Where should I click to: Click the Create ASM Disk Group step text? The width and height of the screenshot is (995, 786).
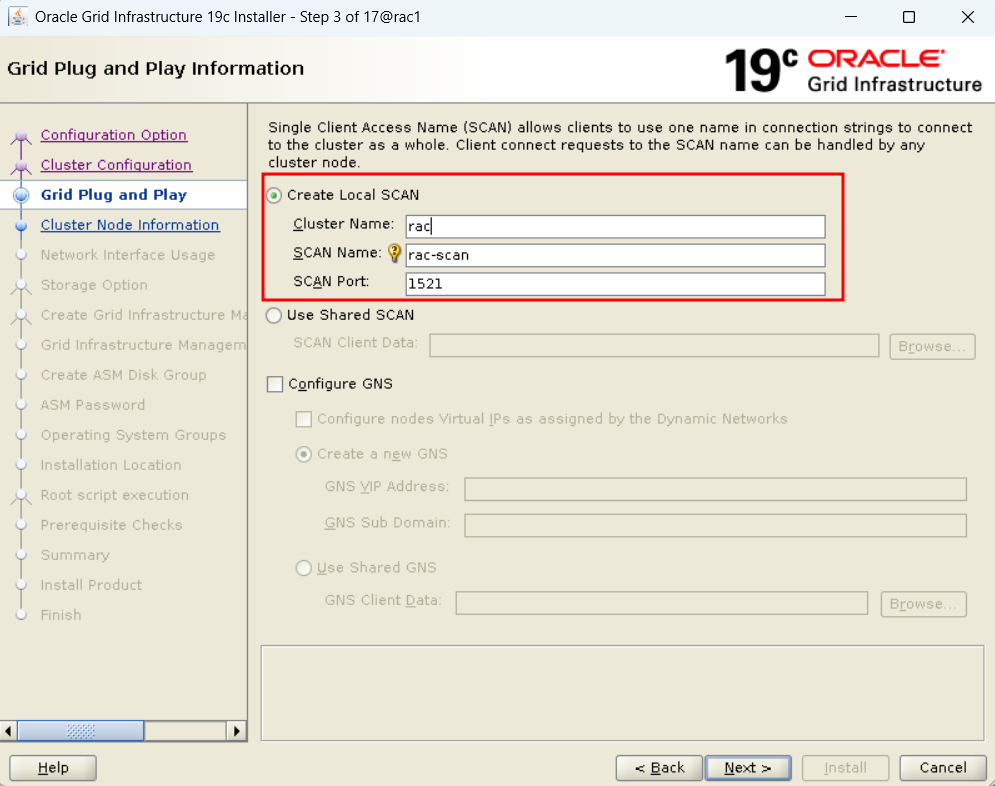123,375
